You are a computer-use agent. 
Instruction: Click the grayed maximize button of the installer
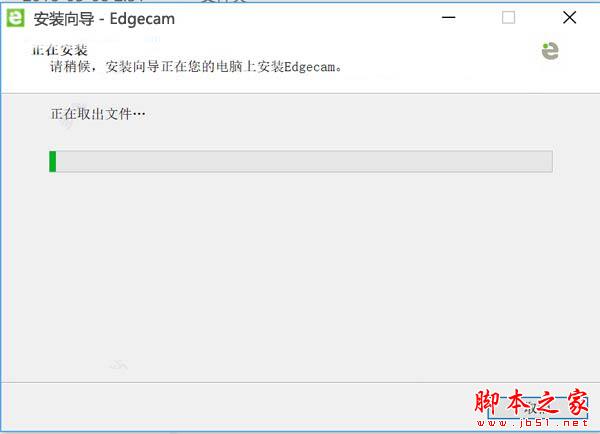pyautogui.click(x=508, y=18)
